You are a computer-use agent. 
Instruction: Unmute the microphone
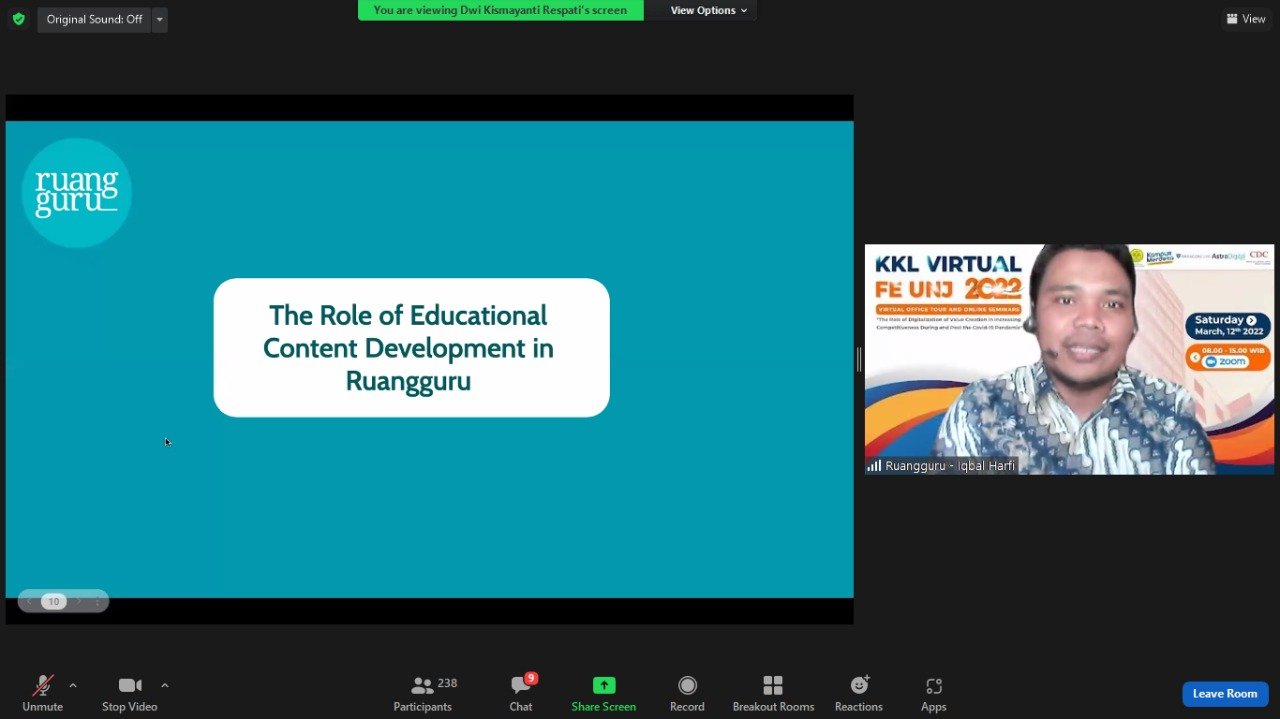pyautogui.click(x=42, y=693)
